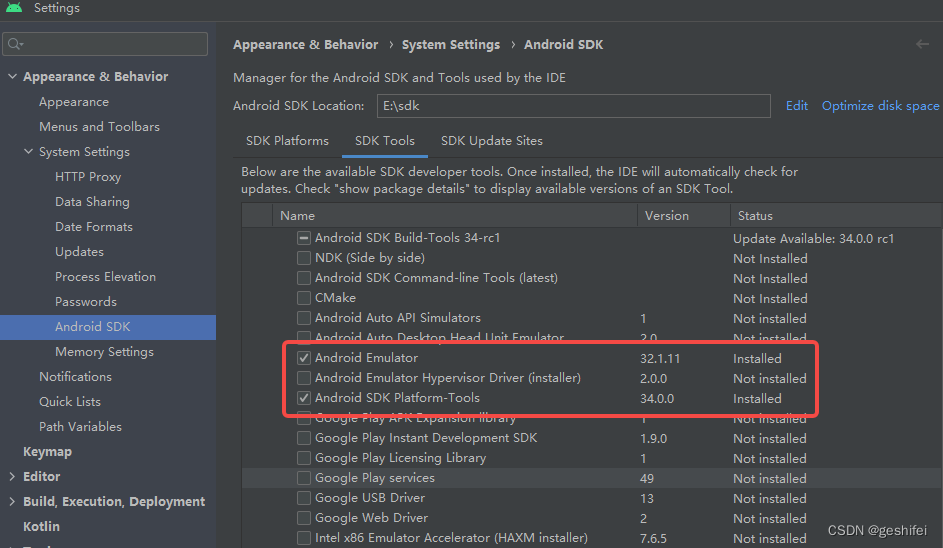This screenshot has width=943, height=548.
Task: Click Optimize disk space link
Action: pyautogui.click(x=880, y=106)
